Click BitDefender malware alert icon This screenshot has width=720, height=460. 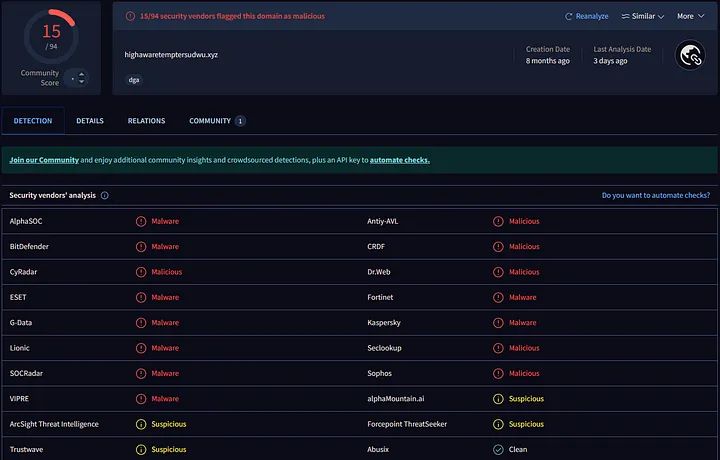pos(141,247)
